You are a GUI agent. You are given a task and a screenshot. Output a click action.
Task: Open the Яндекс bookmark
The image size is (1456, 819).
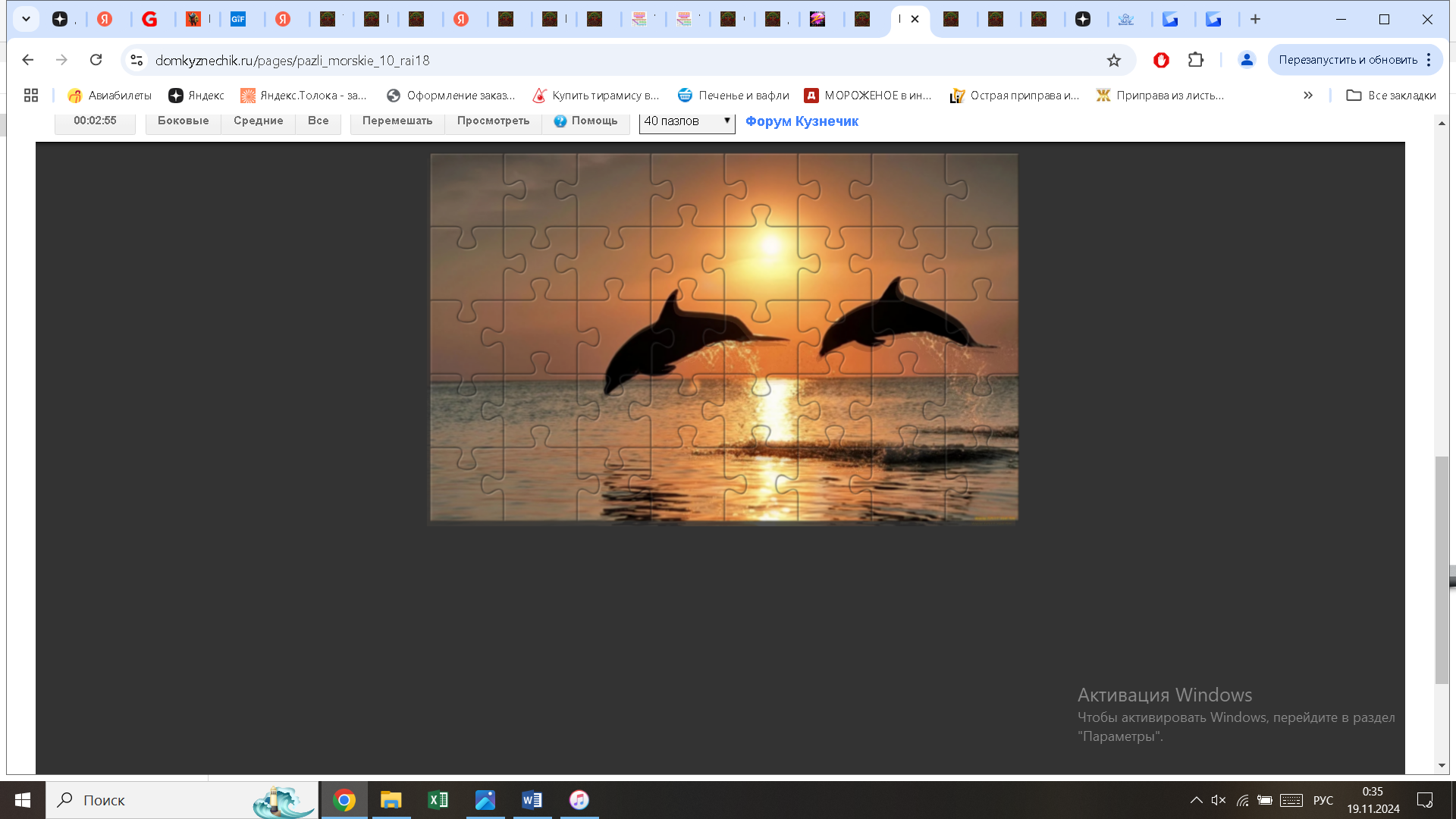click(196, 95)
